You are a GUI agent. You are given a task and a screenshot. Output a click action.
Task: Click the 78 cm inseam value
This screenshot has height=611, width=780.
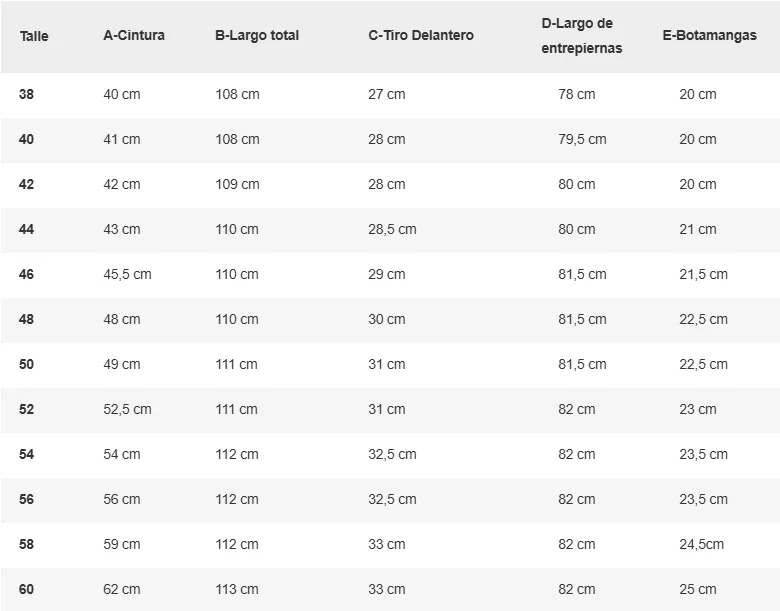577,94
